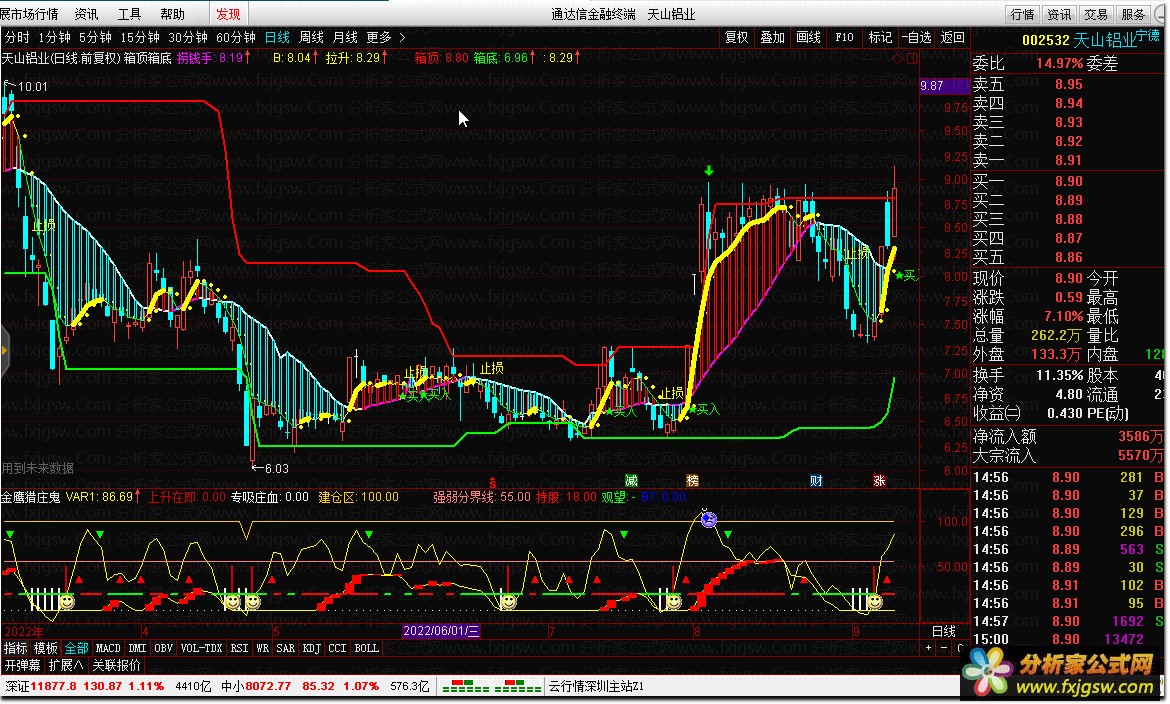The width and height of the screenshot is (1170, 704).
Task: Open the F10 company info button
Action: tap(845, 37)
